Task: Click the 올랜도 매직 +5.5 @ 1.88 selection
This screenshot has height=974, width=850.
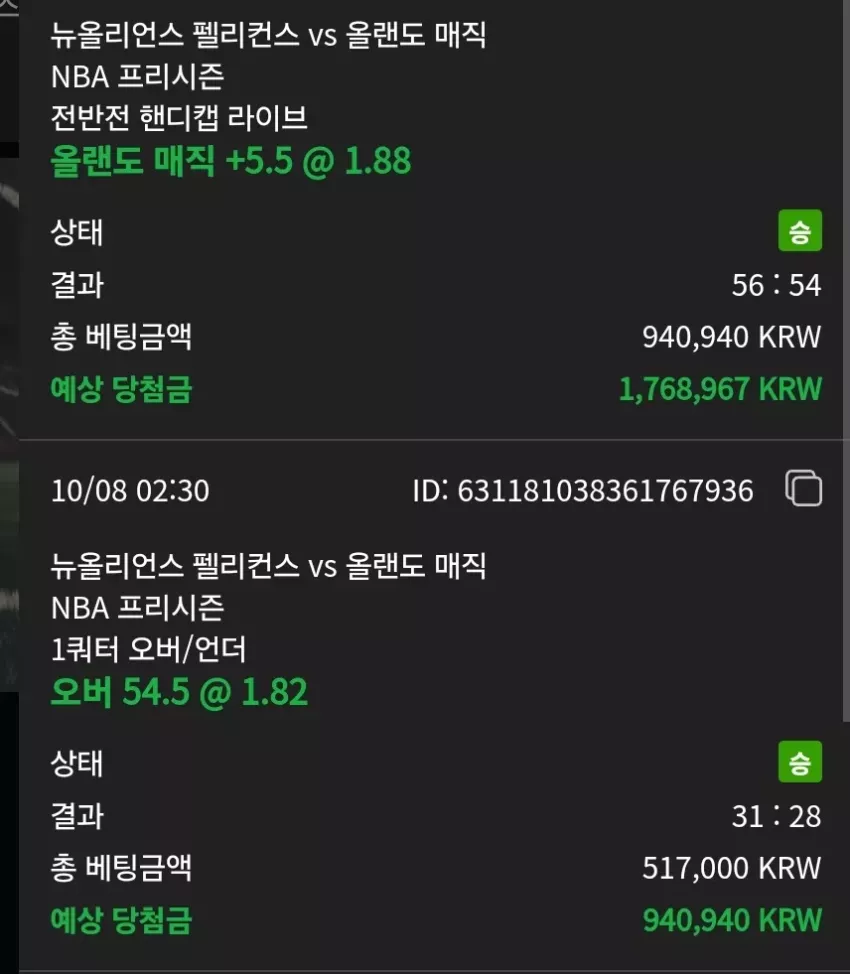Action: point(231,160)
